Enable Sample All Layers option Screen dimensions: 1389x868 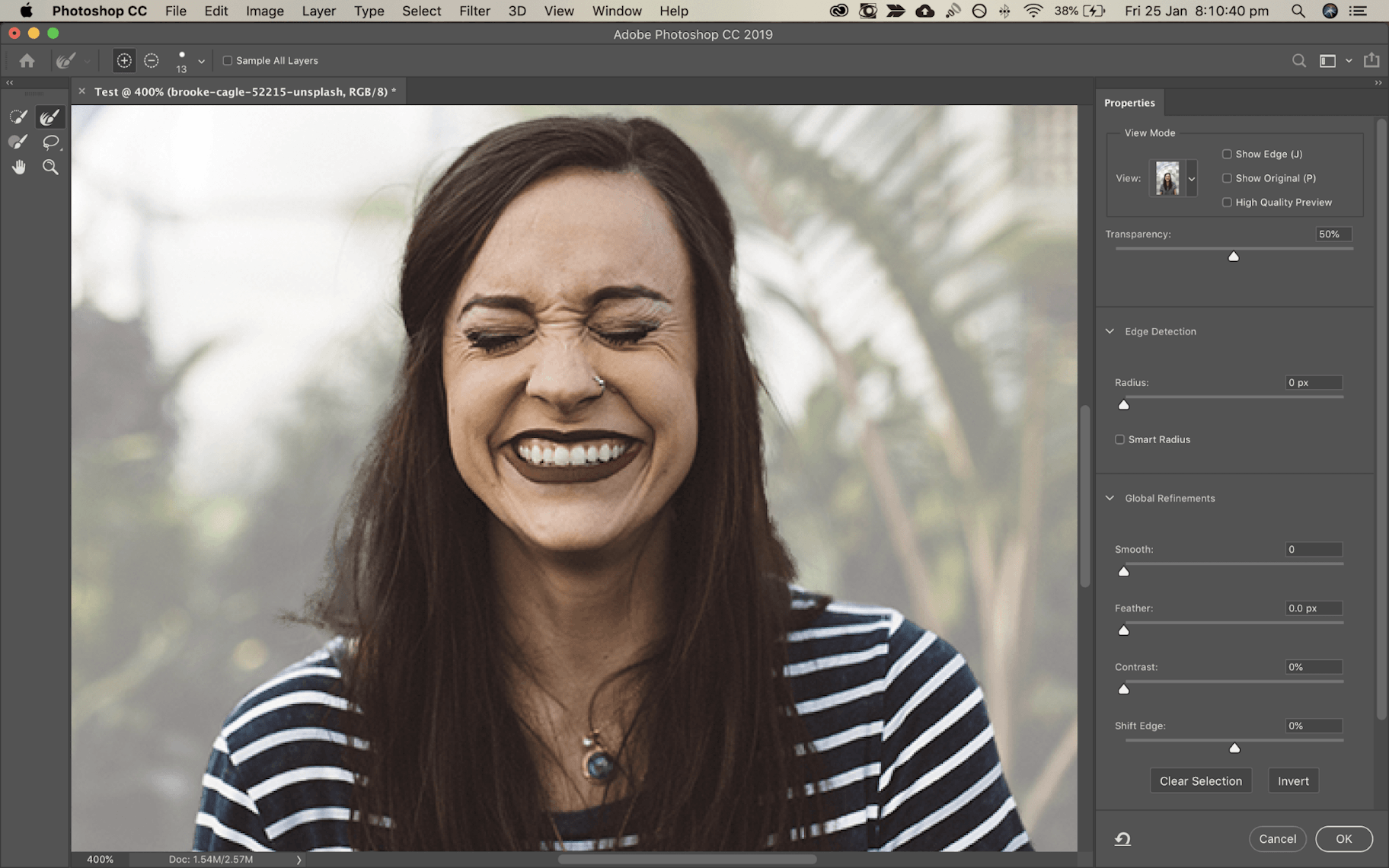(x=227, y=61)
